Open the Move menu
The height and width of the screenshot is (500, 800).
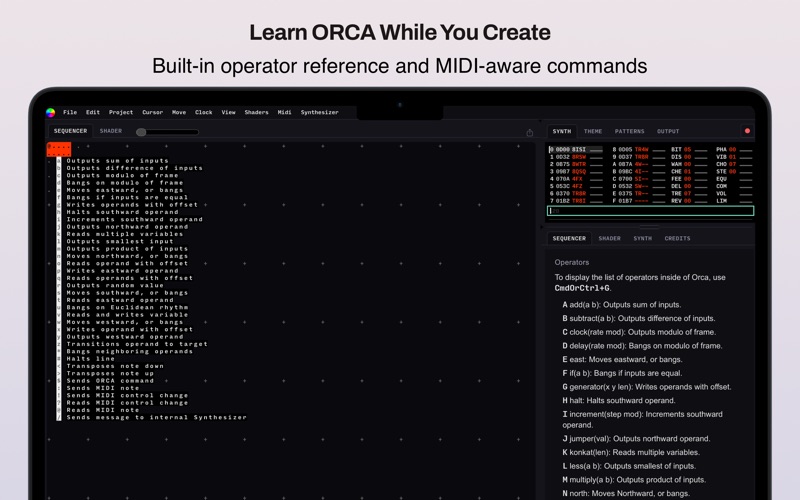point(179,112)
